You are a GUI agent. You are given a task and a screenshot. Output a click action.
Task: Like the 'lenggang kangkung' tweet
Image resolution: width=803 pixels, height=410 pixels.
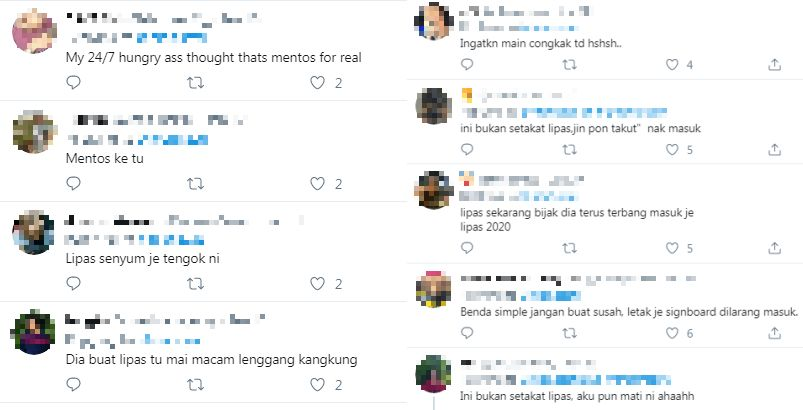pyautogui.click(x=318, y=384)
